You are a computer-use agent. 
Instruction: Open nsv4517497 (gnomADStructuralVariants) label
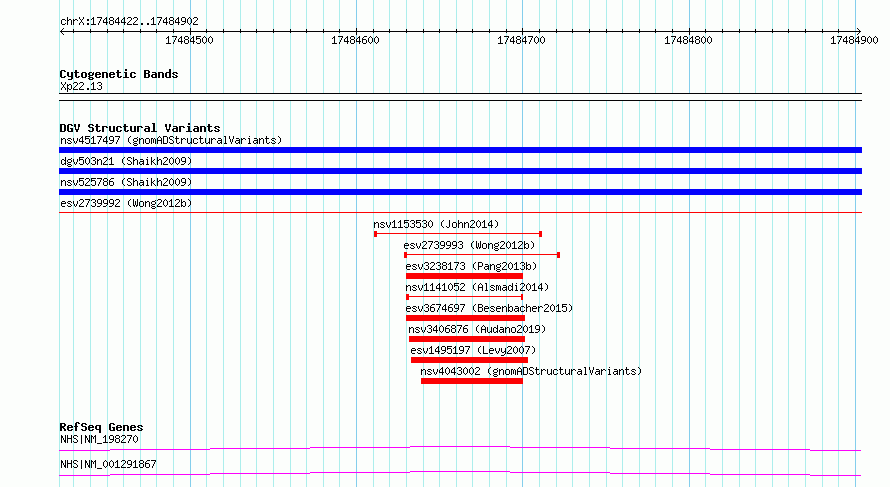(x=171, y=140)
